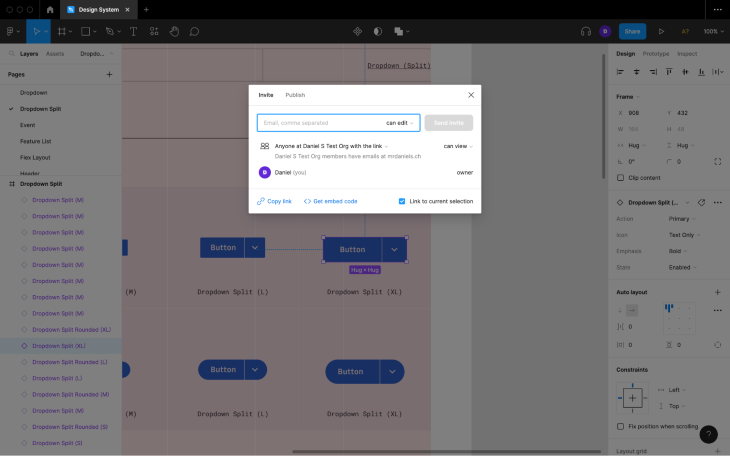Open the zoom level 100% dropdown
730x456 pixels.
pyautogui.click(x=713, y=31)
